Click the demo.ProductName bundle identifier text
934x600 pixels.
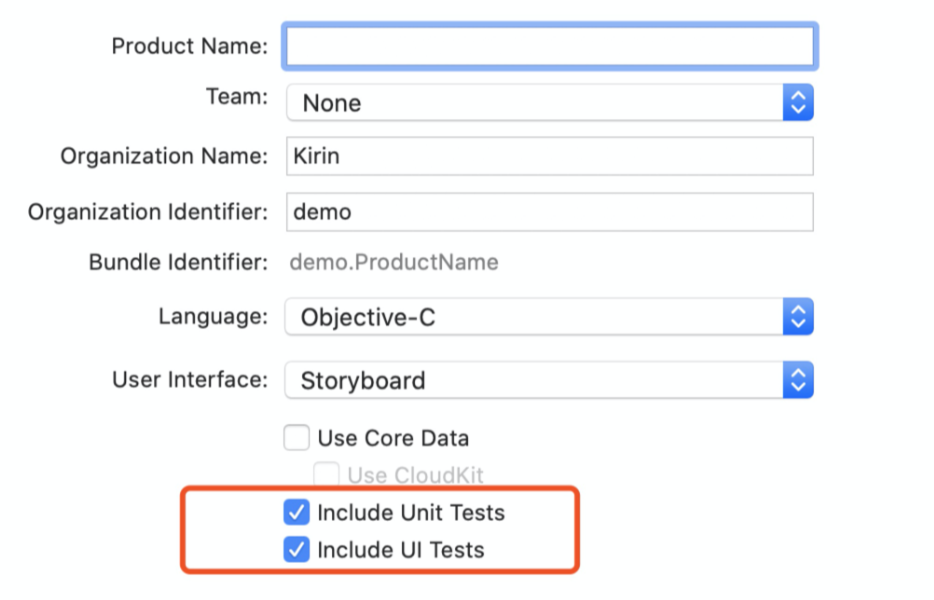[x=393, y=263]
